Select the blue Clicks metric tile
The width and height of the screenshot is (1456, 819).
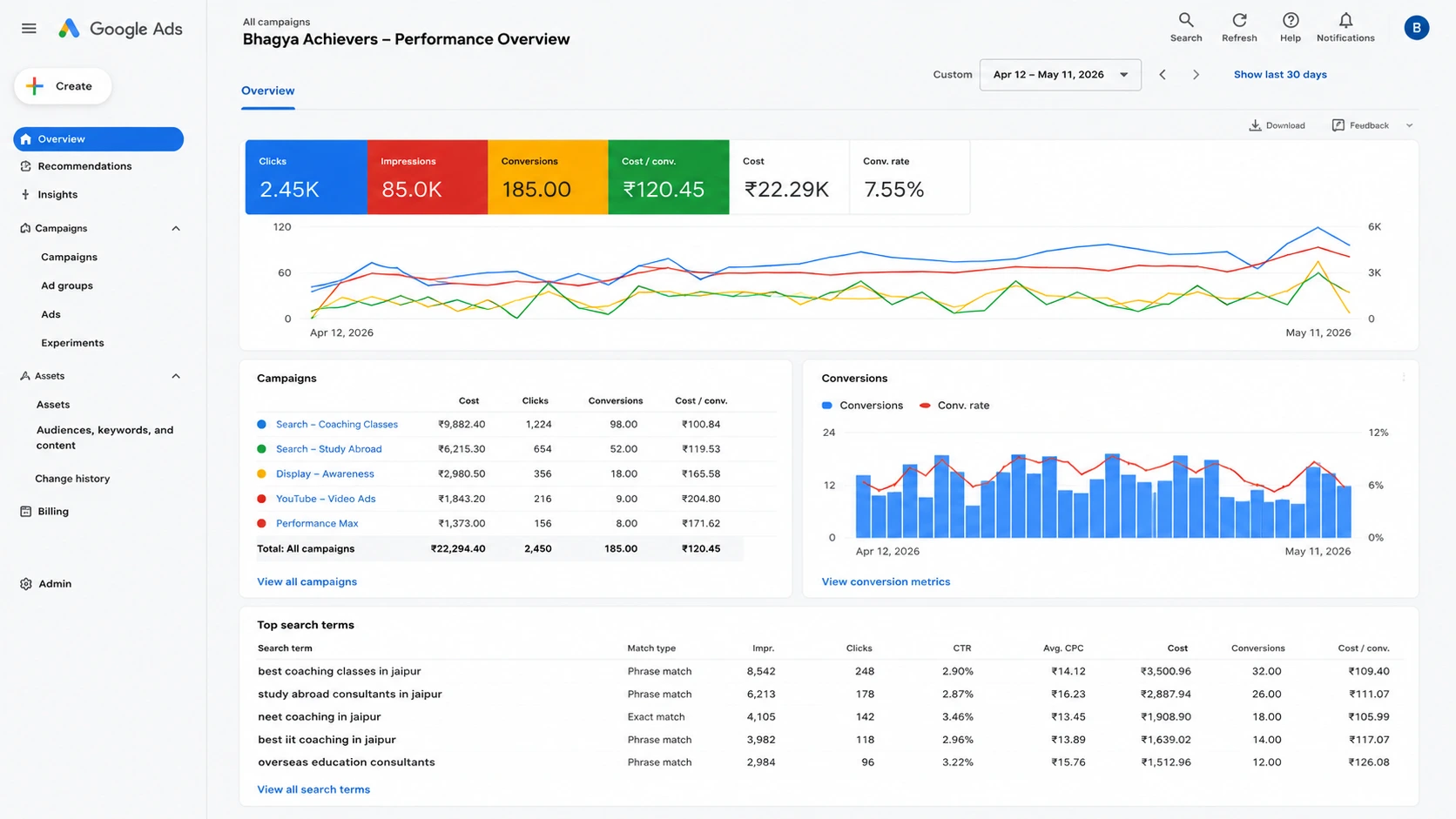(x=306, y=177)
